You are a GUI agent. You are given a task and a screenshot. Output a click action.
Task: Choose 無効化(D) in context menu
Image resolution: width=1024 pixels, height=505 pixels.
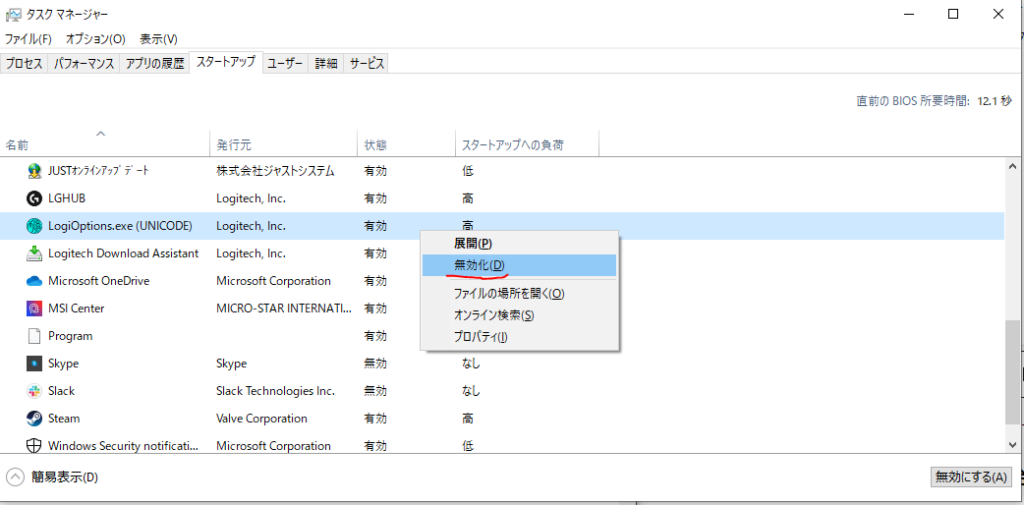pyautogui.click(x=519, y=265)
